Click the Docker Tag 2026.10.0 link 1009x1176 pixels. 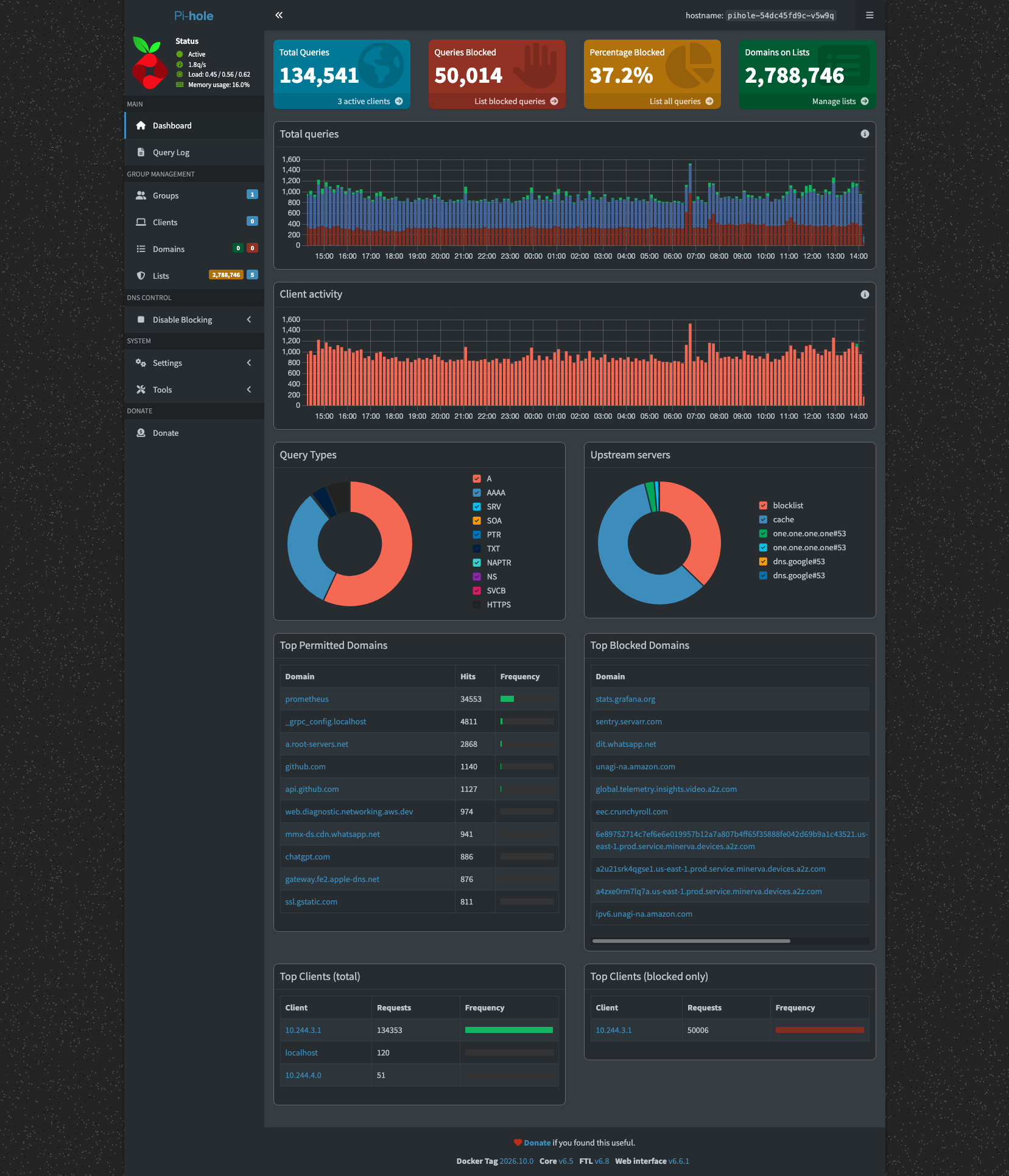click(x=516, y=1161)
